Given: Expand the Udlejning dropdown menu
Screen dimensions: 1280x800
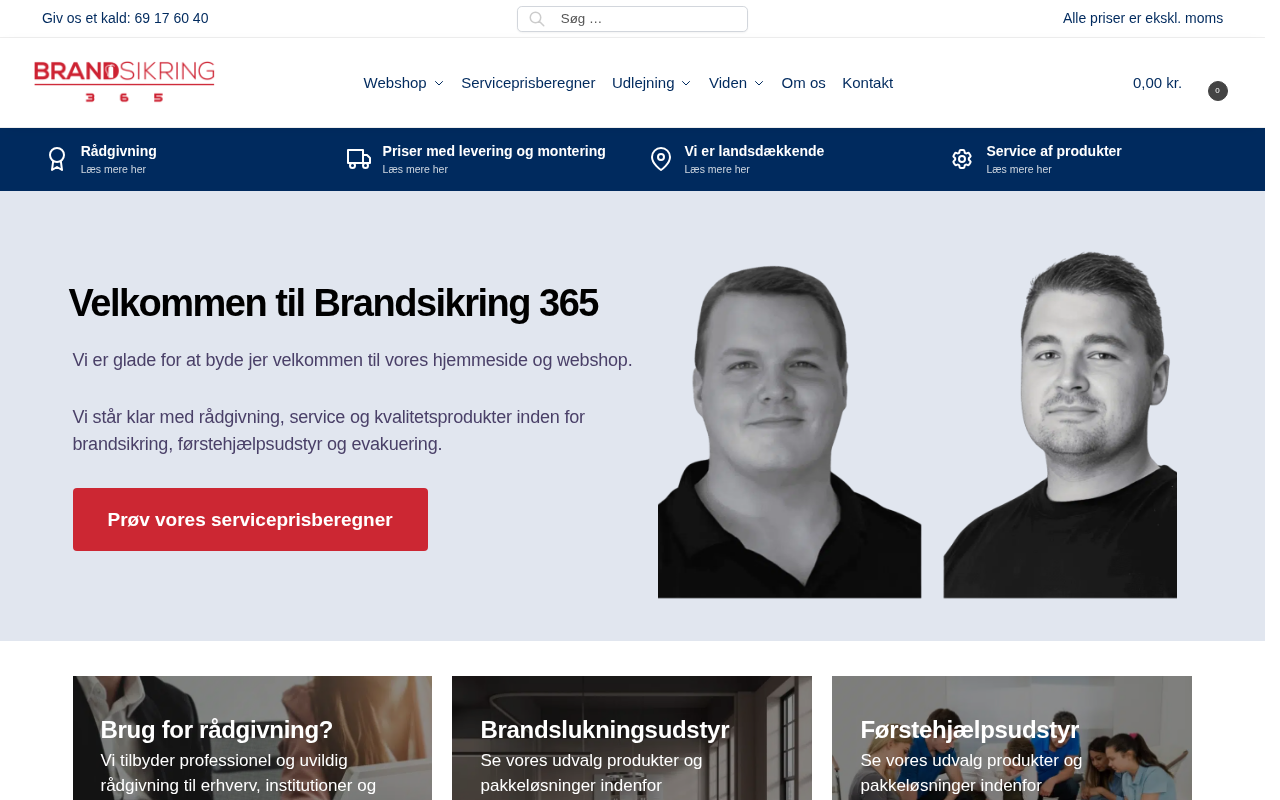Looking at the screenshot, I should coord(652,83).
